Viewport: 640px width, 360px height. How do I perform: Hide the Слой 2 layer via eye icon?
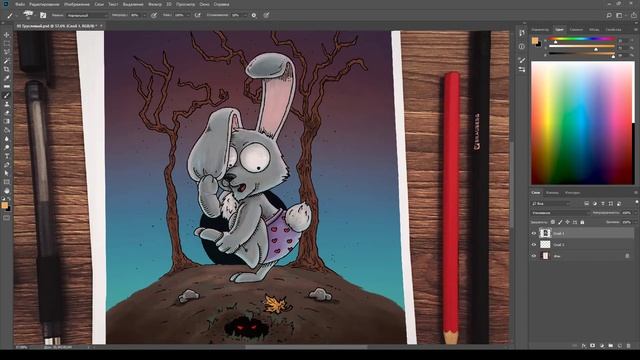(x=533, y=244)
